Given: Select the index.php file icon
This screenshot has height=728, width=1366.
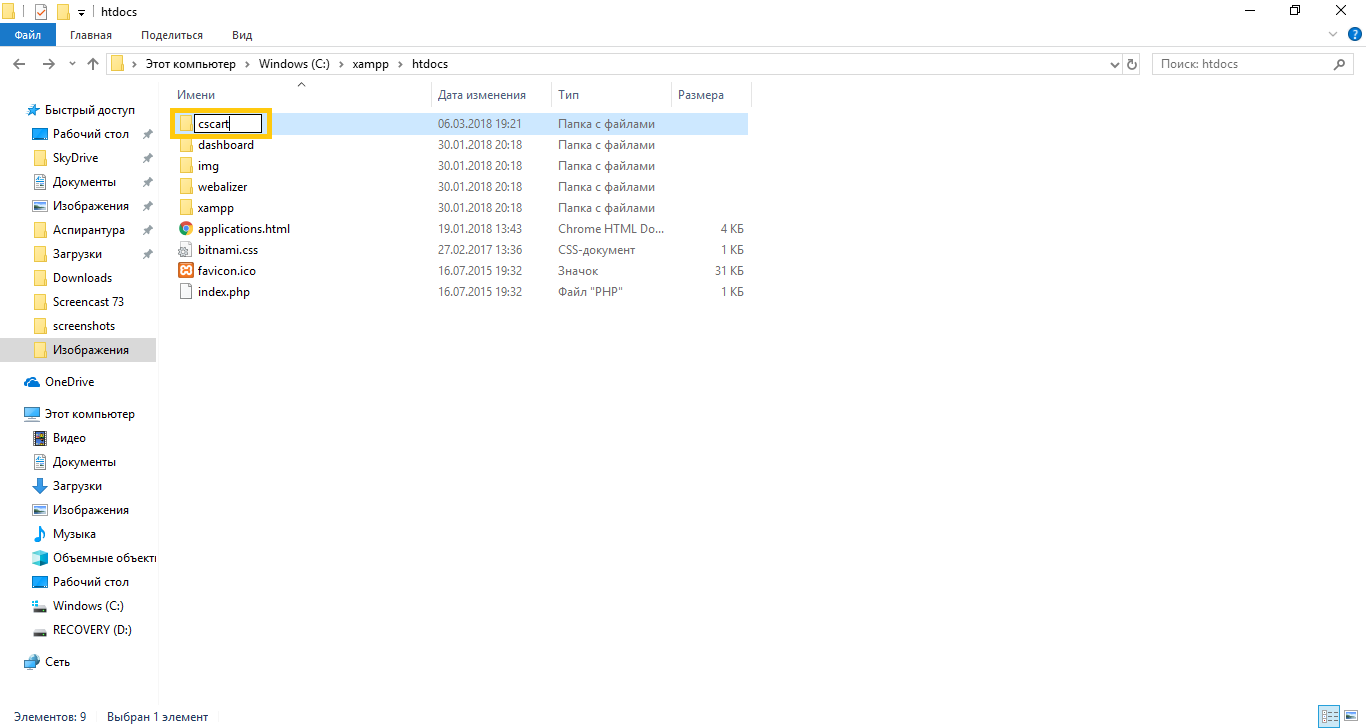Looking at the screenshot, I should pos(186,292).
